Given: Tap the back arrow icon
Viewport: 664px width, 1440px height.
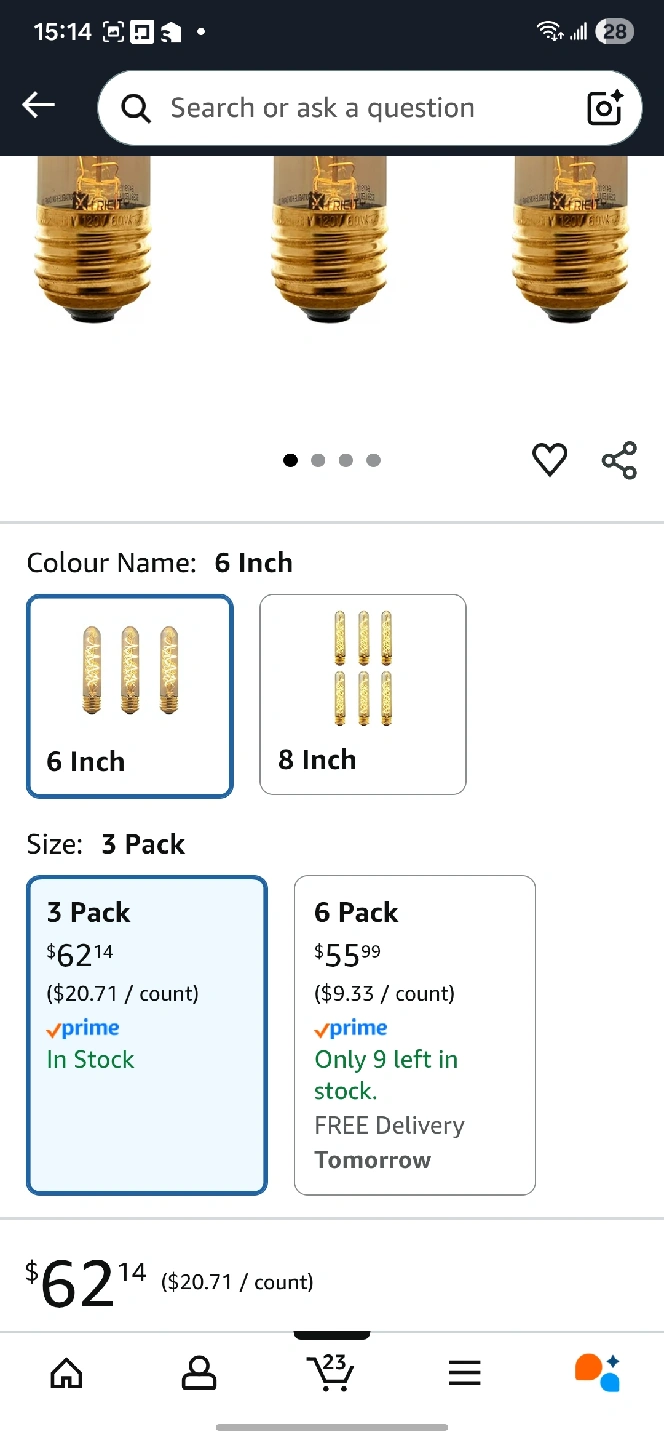Looking at the screenshot, I should [39, 105].
